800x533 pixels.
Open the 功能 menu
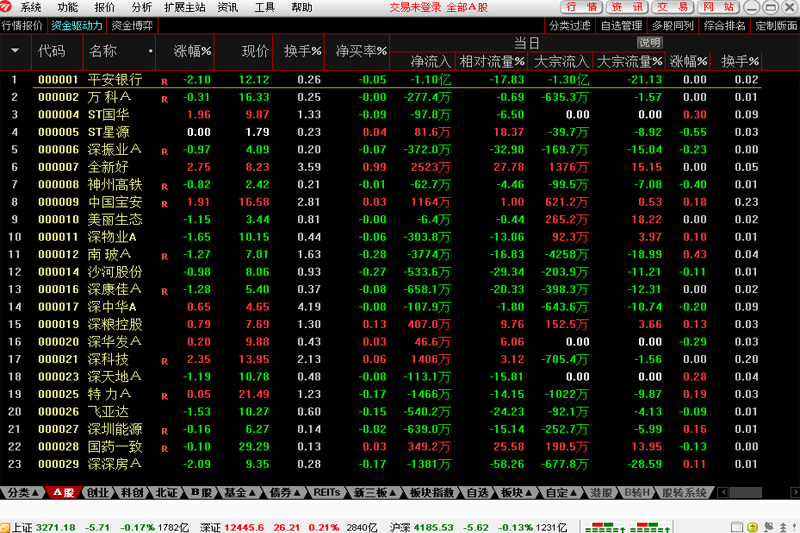pyautogui.click(x=67, y=7)
